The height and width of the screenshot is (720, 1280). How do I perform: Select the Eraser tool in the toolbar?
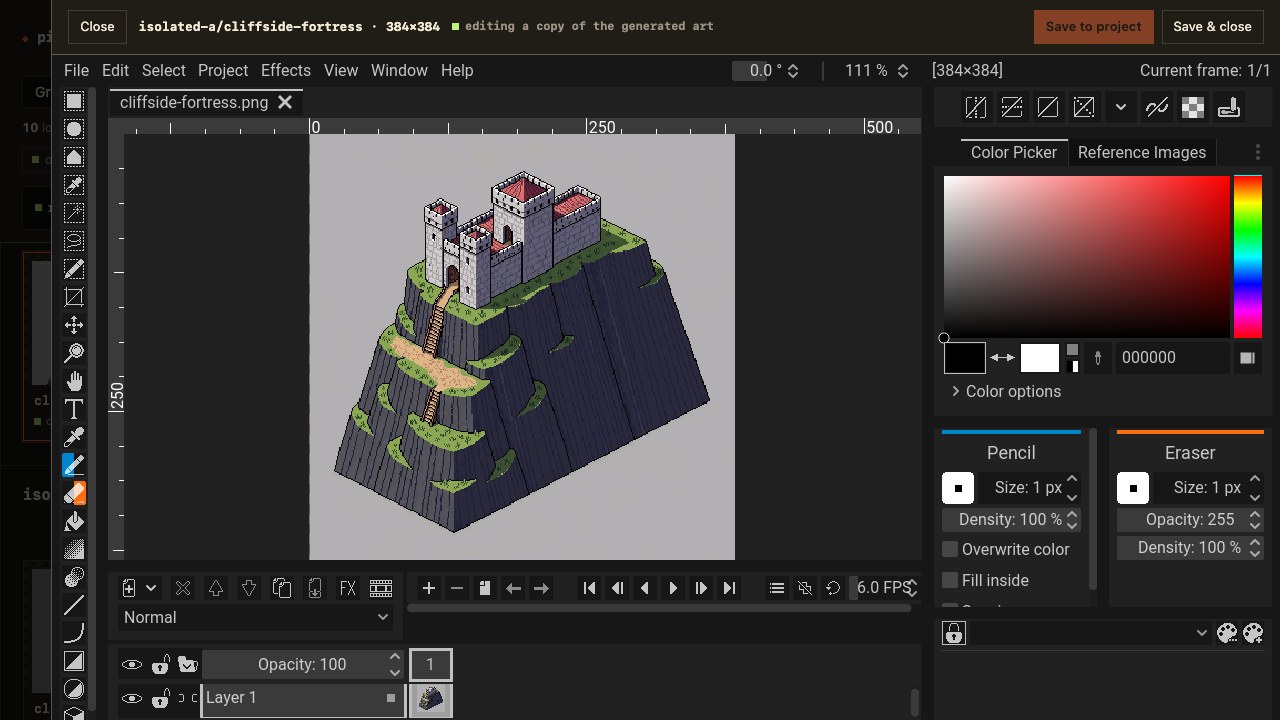74,493
